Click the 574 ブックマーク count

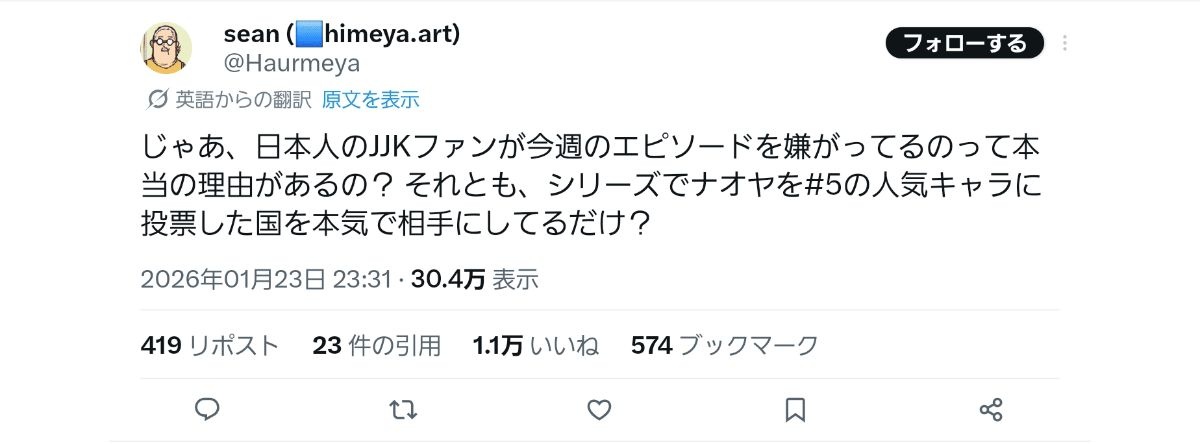tap(724, 346)
